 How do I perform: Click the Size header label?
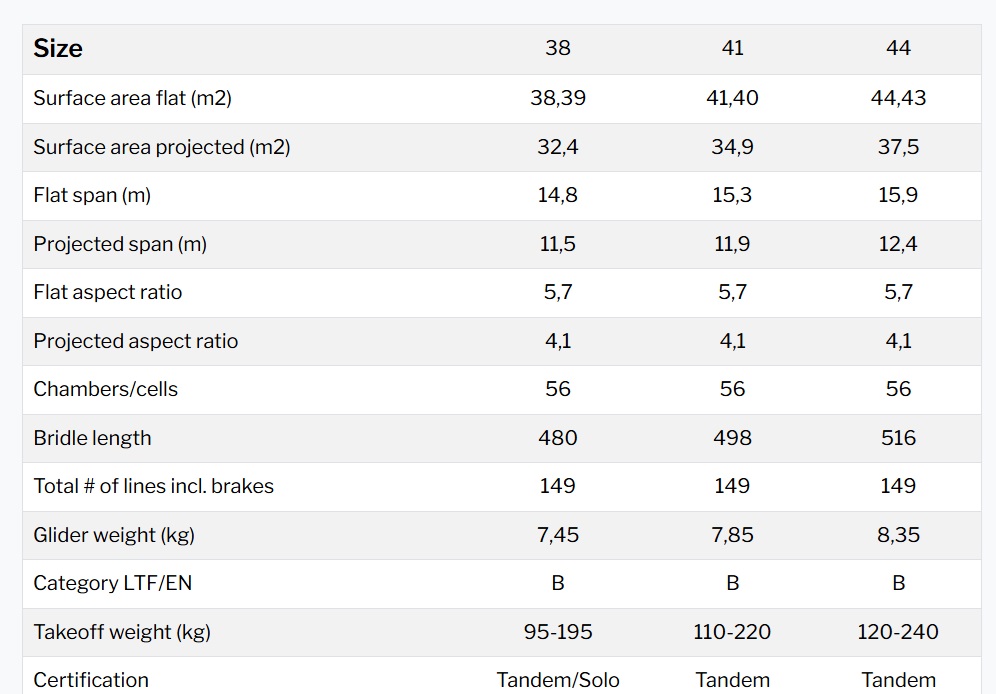(58, 49)
